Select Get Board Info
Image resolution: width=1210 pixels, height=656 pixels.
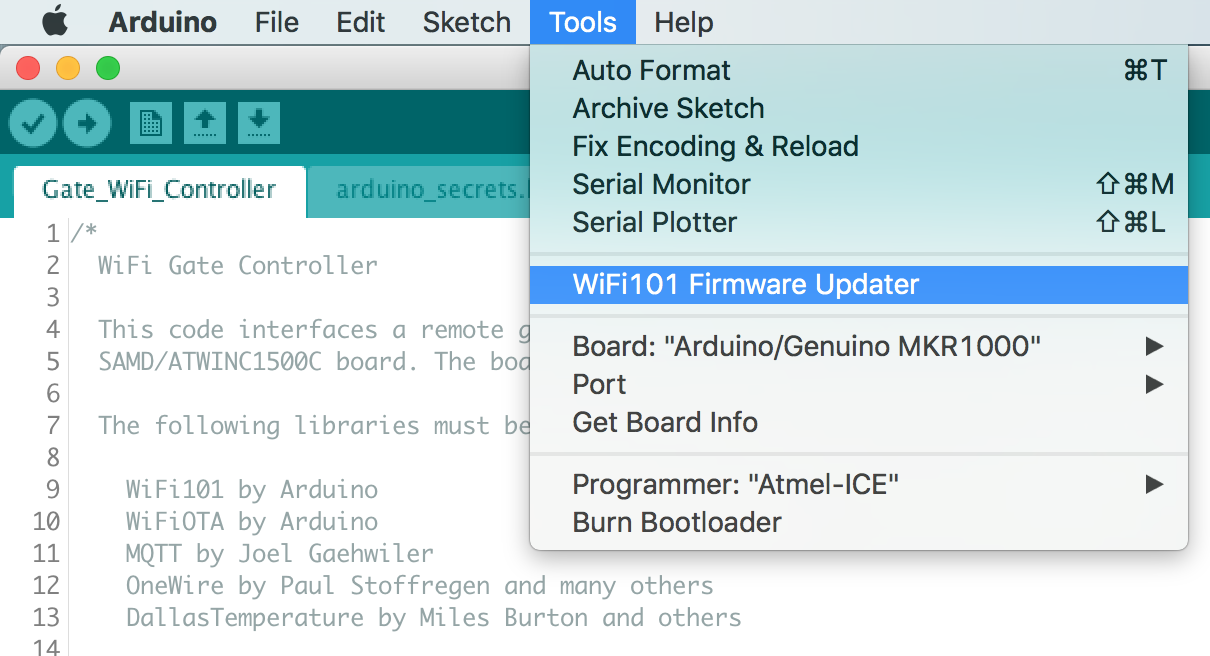point(859,422)
